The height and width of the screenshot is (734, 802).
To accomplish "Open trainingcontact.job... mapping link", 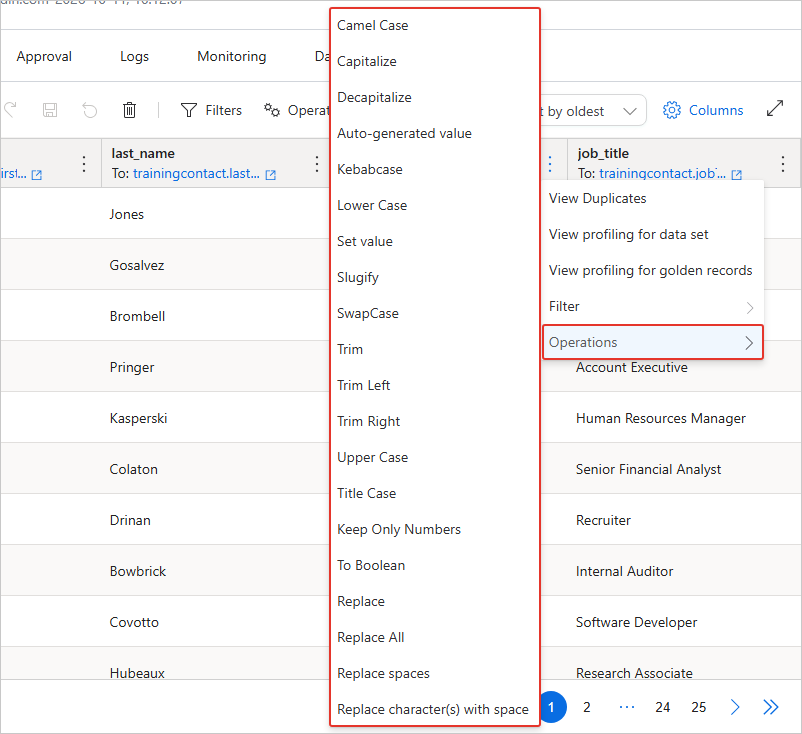I will pos(662,173).
